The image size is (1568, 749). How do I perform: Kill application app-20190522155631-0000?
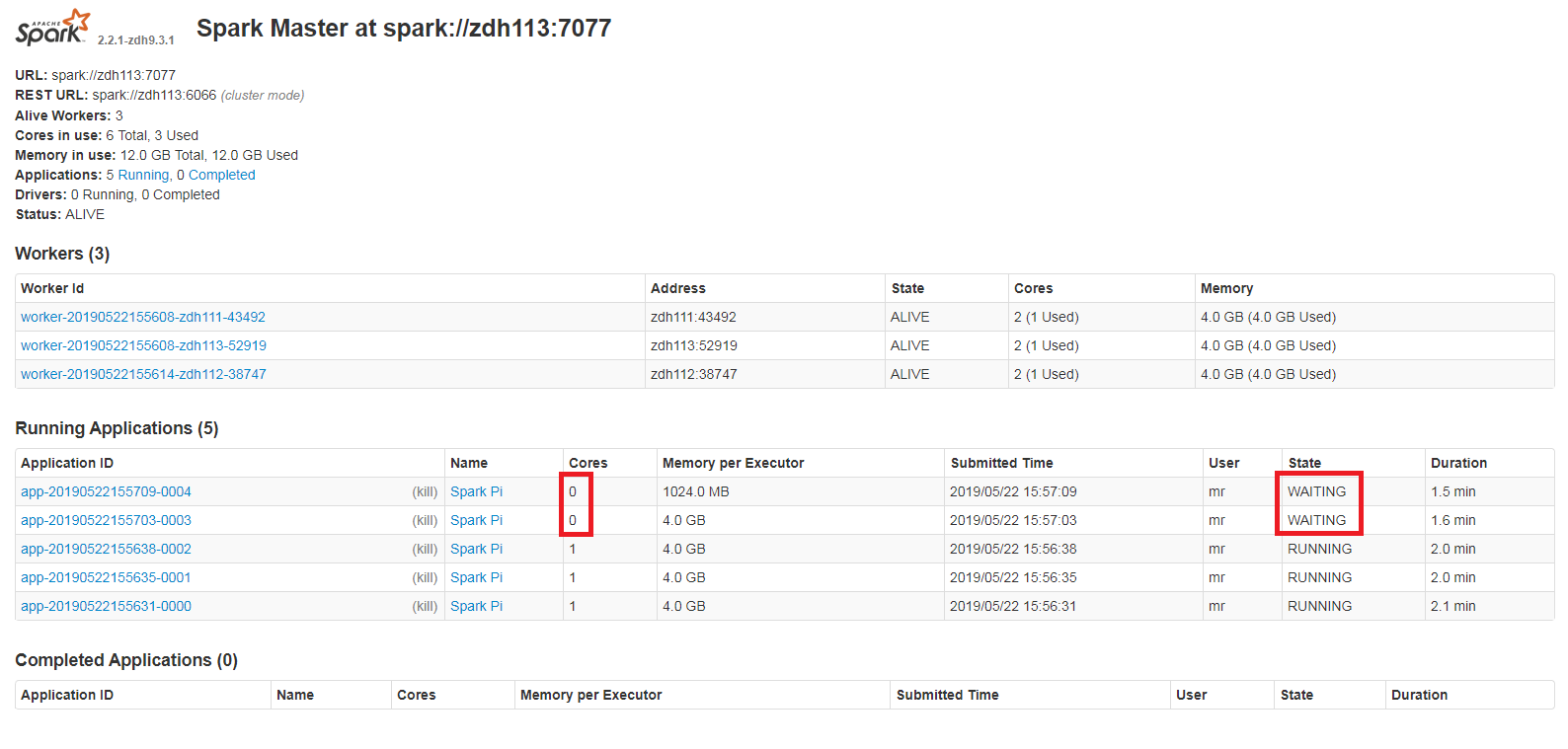click(426, 606)
